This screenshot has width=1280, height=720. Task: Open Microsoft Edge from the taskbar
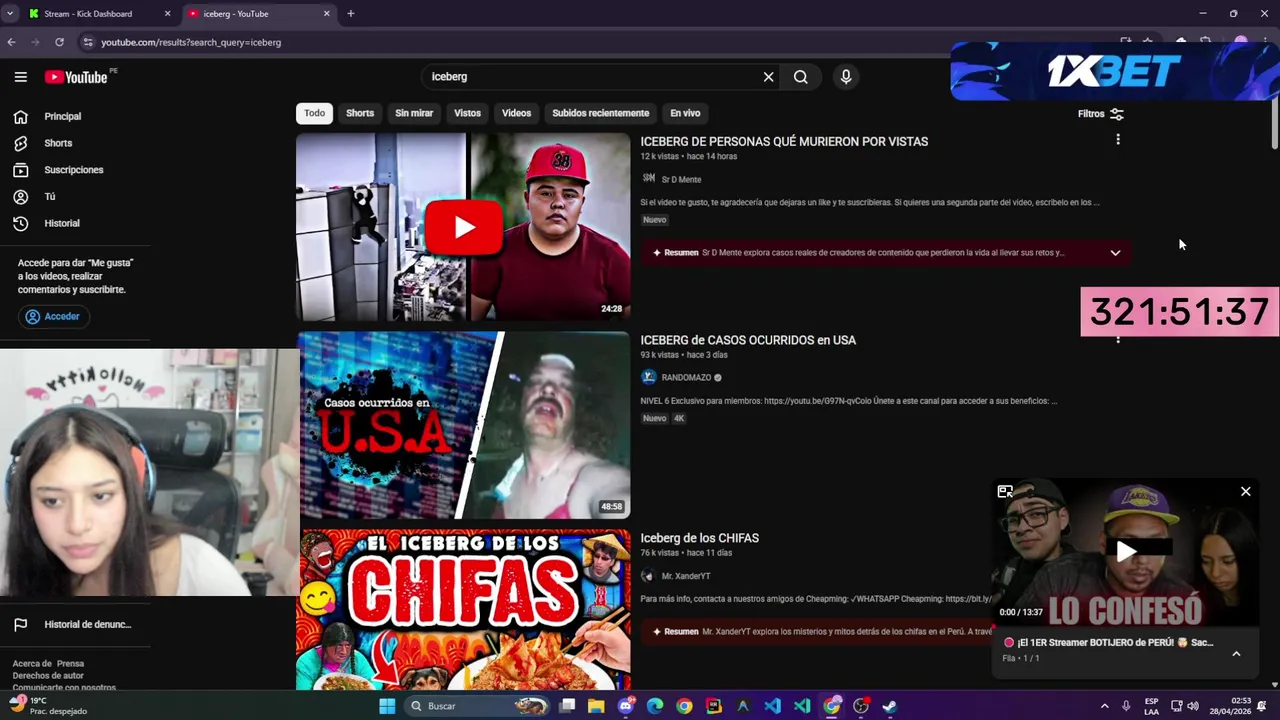pos(655,706)
